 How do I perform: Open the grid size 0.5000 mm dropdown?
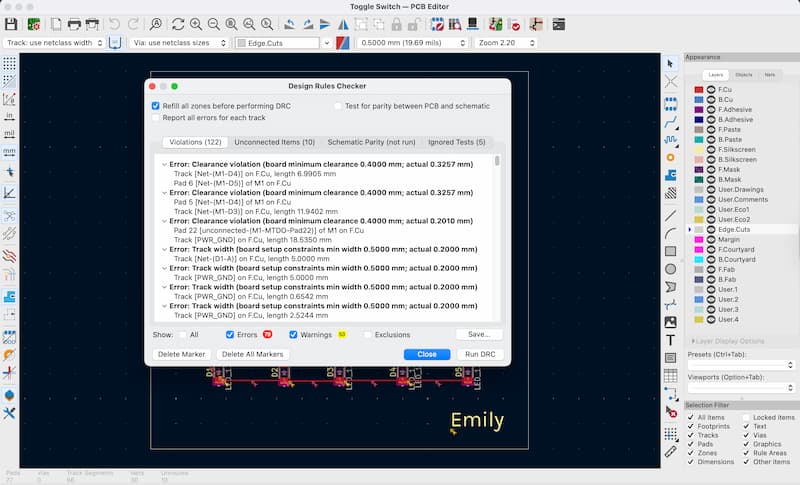[x=413, y=43]
